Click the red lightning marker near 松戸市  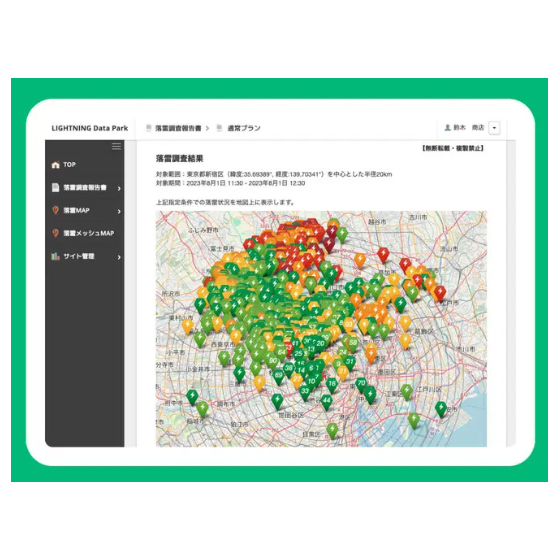tap(440, 293)
